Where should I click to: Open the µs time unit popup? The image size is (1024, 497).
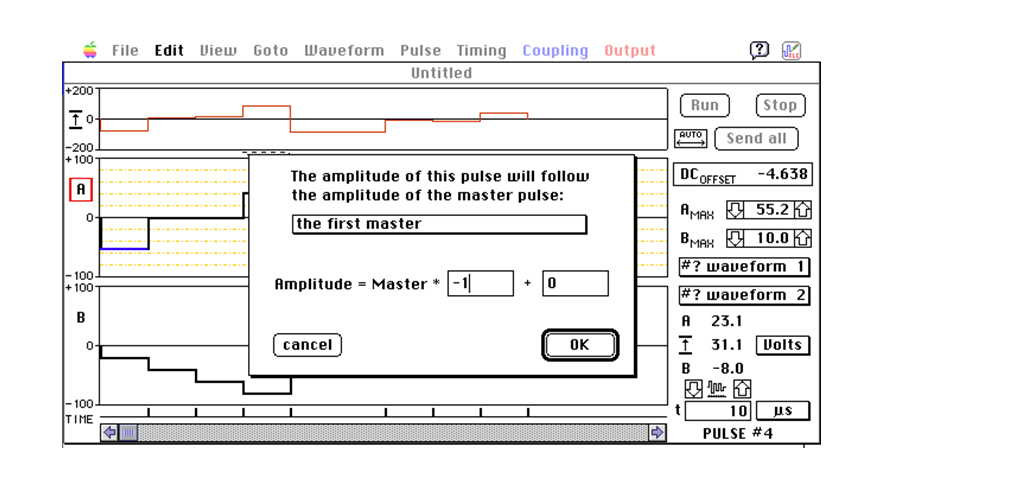click(782, 411)
